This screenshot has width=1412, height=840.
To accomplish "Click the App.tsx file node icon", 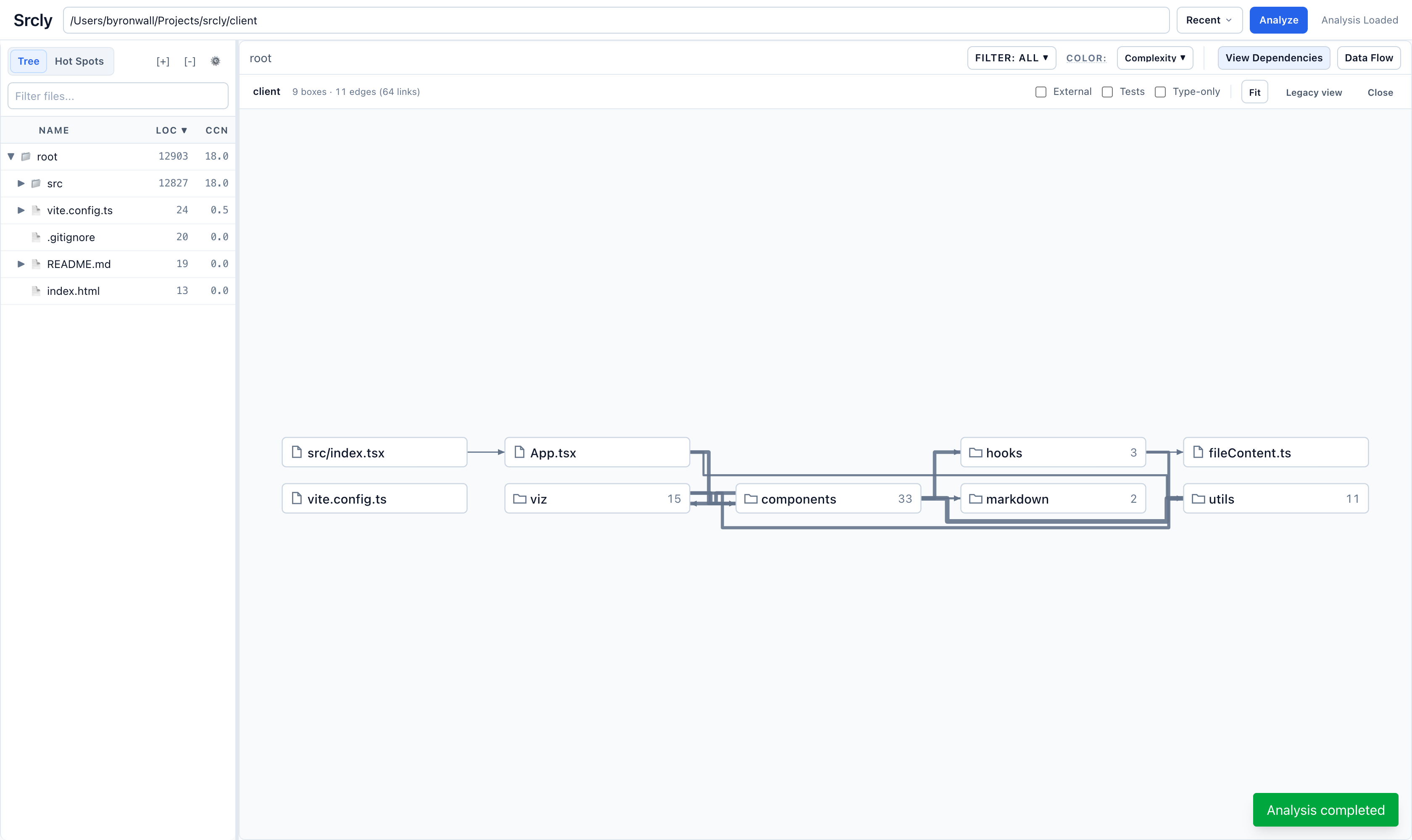I will click(x=519, y=452).
